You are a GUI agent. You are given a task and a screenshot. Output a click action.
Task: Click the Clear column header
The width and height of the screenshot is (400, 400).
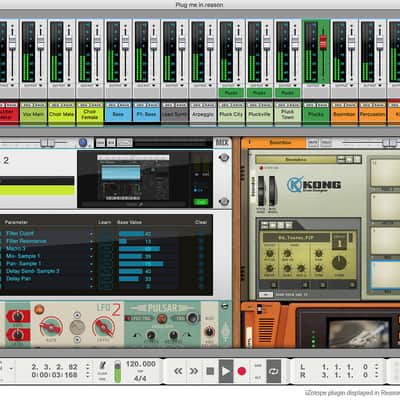pyautogui.click(x=201, y=222)
